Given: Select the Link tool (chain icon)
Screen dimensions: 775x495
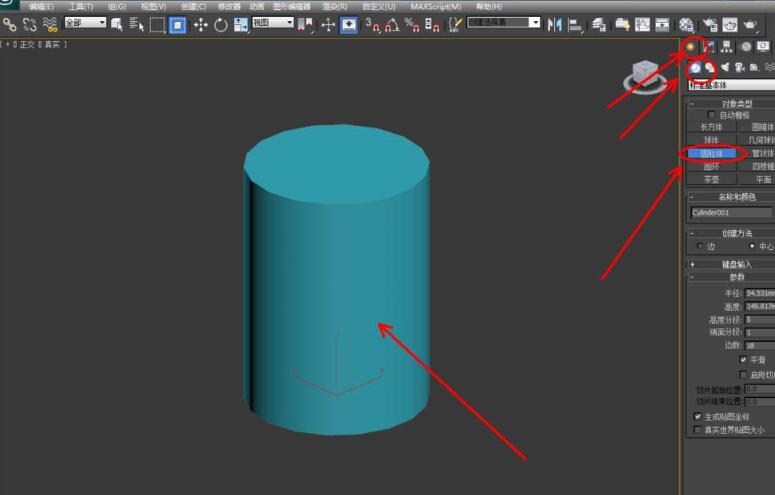Looking at the screenshot, I should click(x=9, y=24).
